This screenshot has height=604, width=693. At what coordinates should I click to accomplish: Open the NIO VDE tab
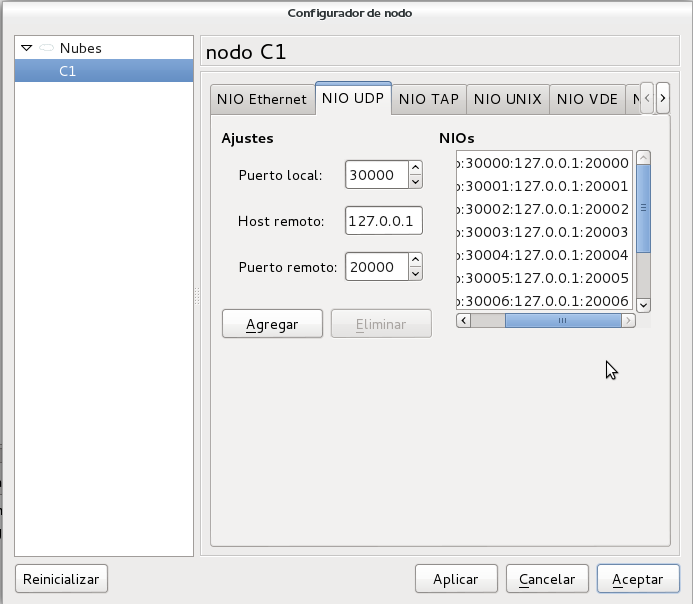click(x=587, y=100)
